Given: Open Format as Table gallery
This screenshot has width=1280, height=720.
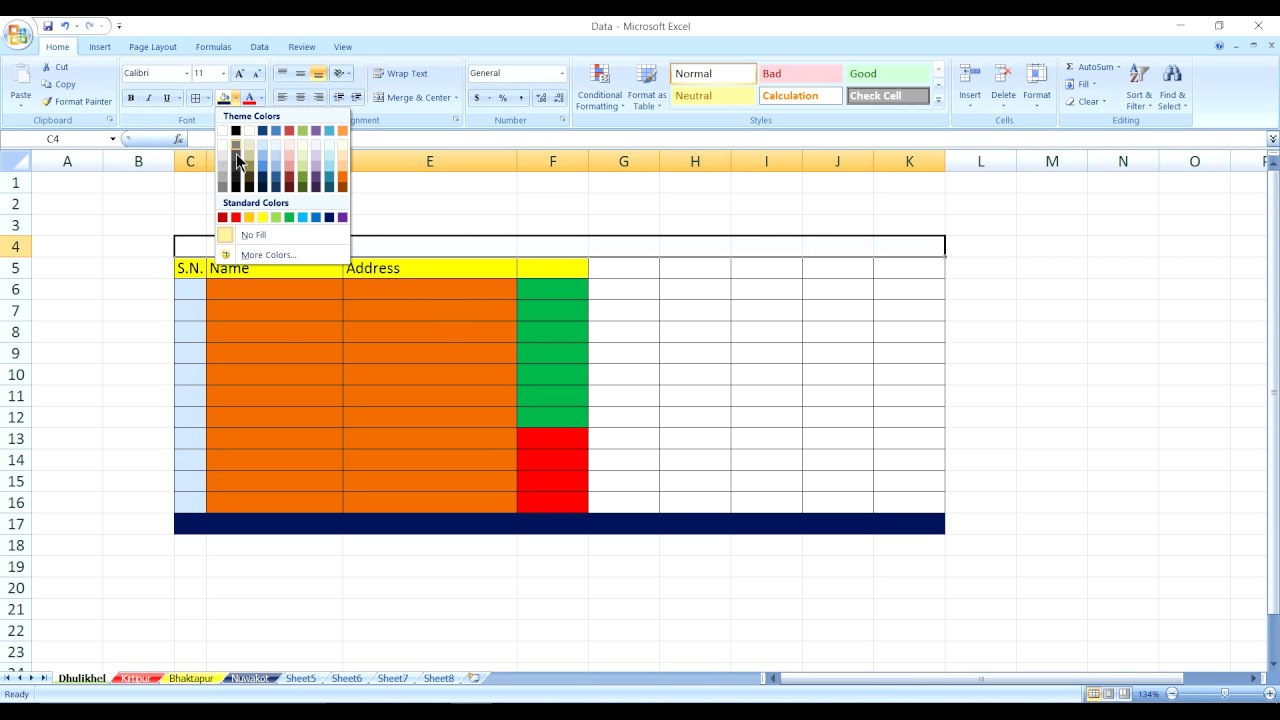Looking at the screenshot, I should pos(647,87).
